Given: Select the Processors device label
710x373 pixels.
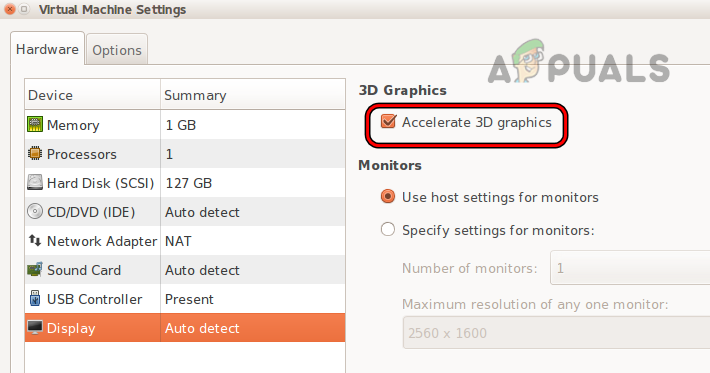Looking at the screenshot, I should point(82,154).
